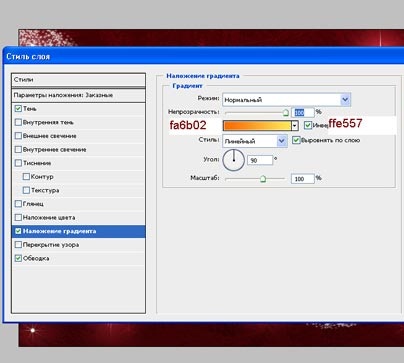Click the angle dial control
Screen dimensions: 404x363
(234, 160)
